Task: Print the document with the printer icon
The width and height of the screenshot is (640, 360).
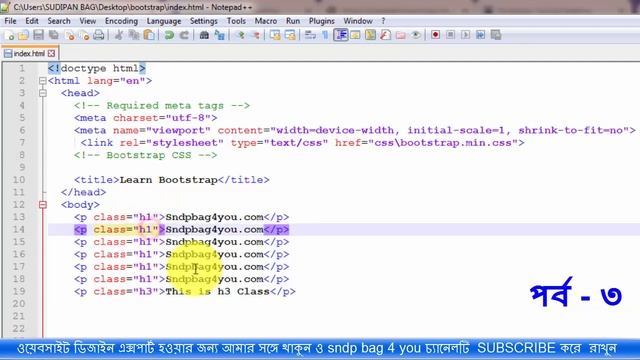Action: [x=99, y=36]
